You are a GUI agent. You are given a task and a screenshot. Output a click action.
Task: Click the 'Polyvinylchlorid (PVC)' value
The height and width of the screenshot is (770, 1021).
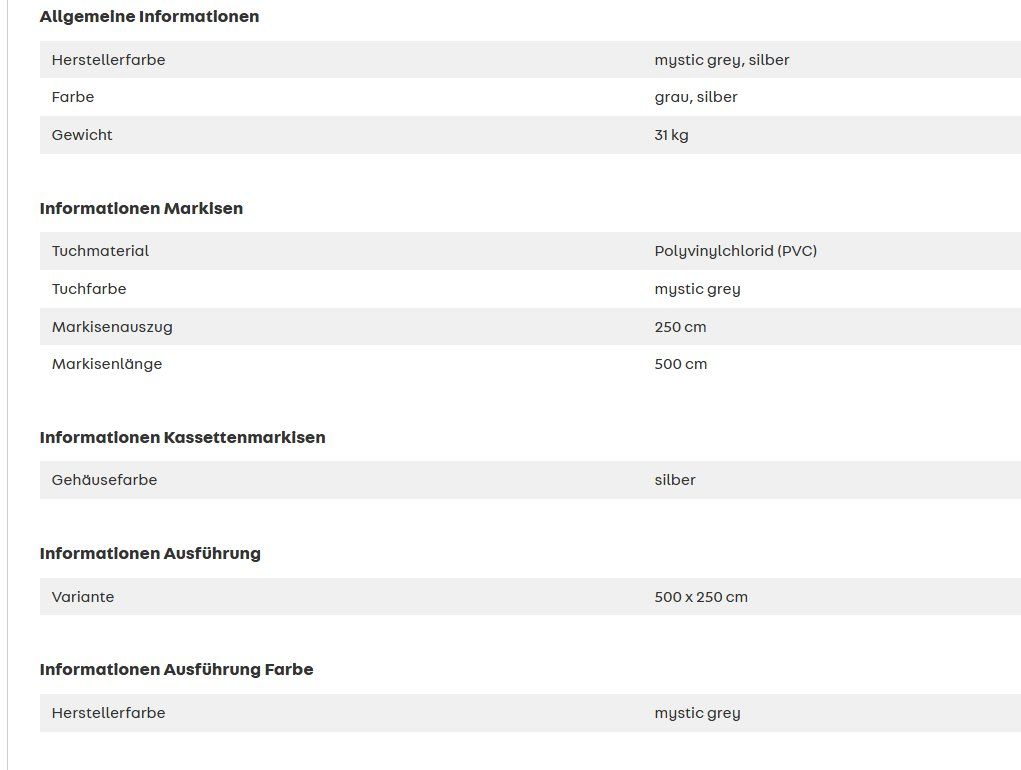[736, 251]
